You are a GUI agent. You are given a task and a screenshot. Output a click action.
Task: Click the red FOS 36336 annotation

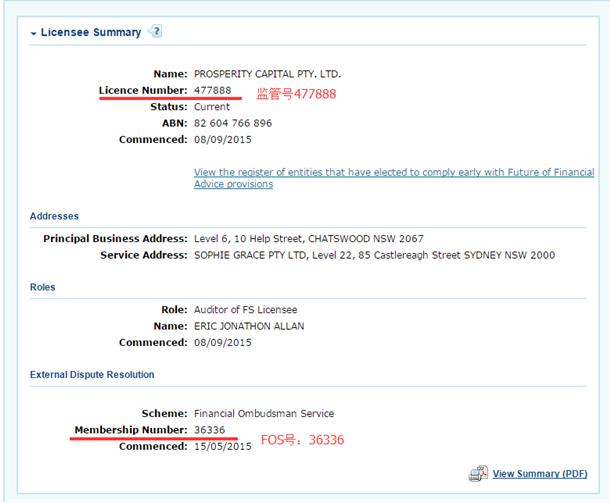click(302, 440)
